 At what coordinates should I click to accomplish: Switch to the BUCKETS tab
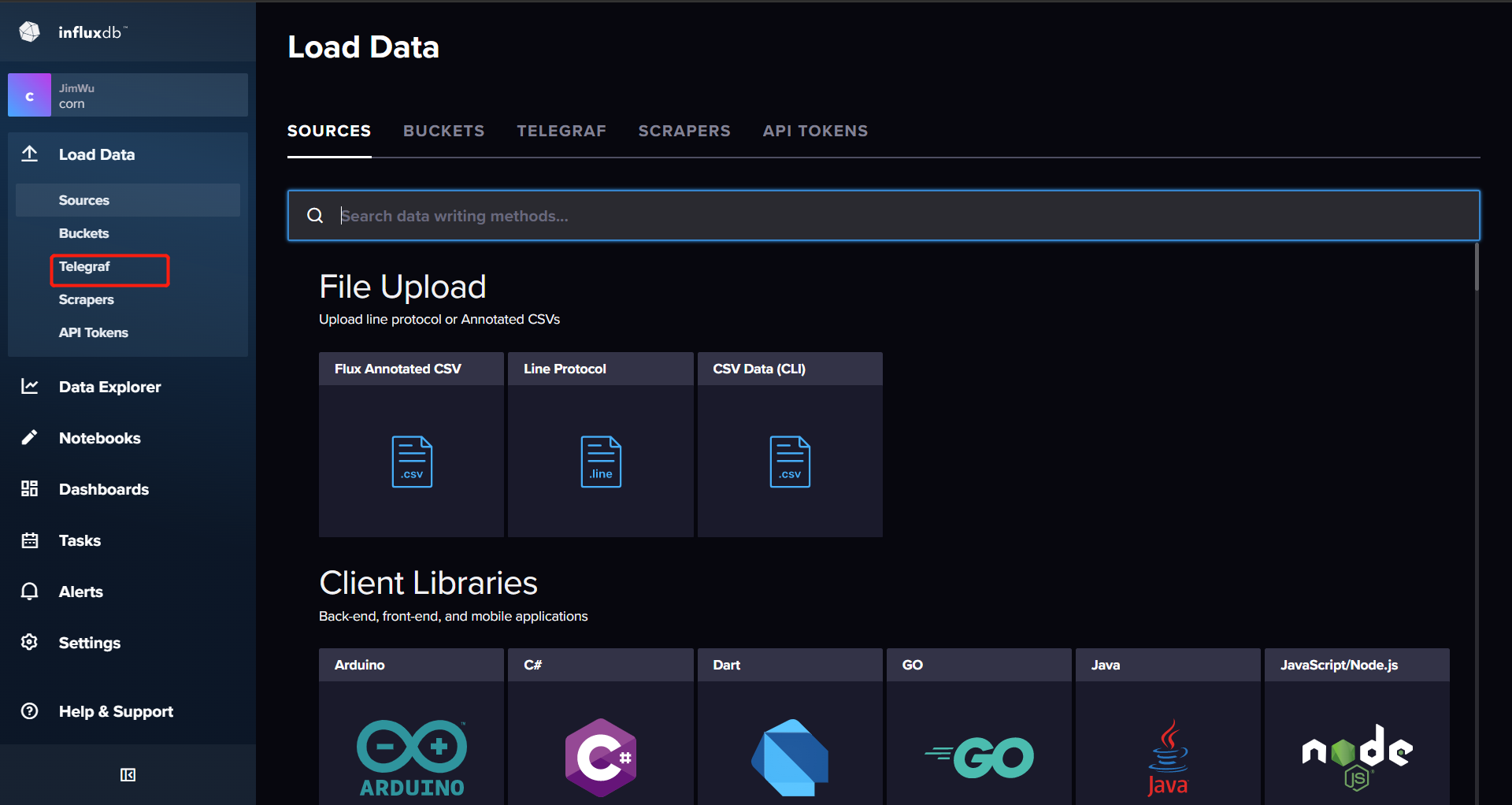pyautogui.click(x=444, y=131)
